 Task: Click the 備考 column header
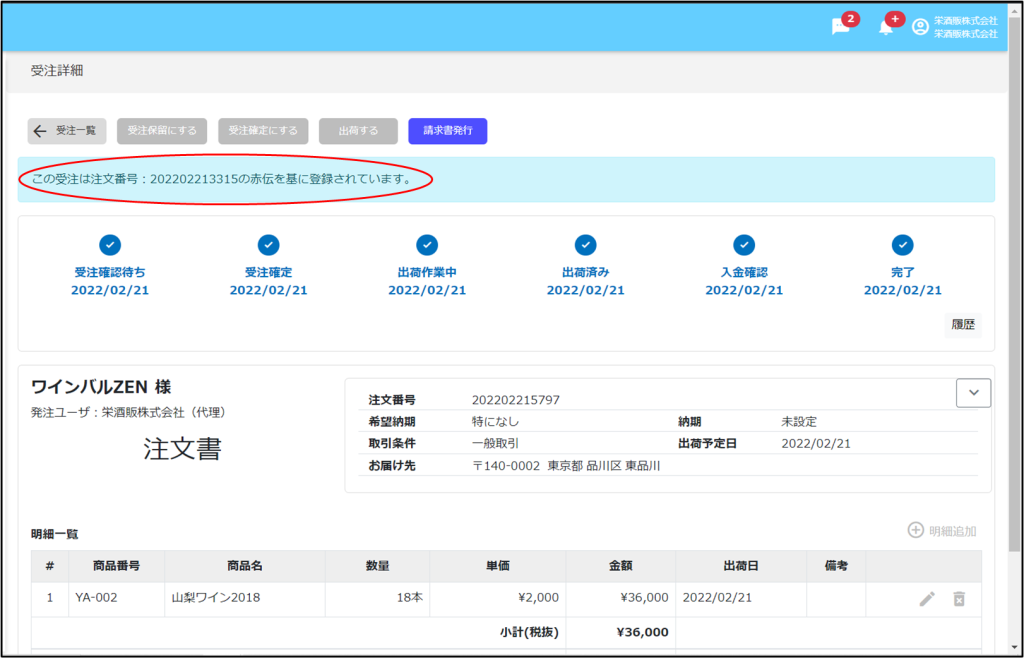(836, 566)
